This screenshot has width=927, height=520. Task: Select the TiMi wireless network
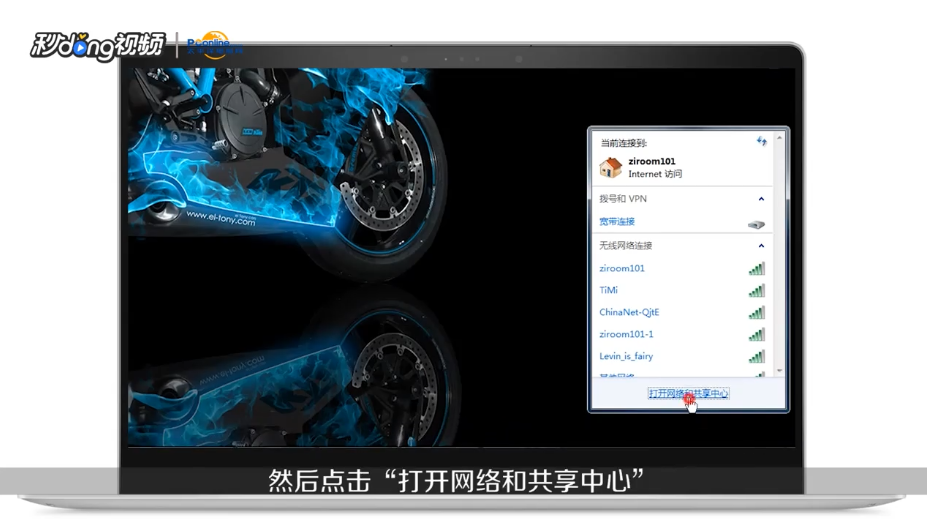click(608, 290)
